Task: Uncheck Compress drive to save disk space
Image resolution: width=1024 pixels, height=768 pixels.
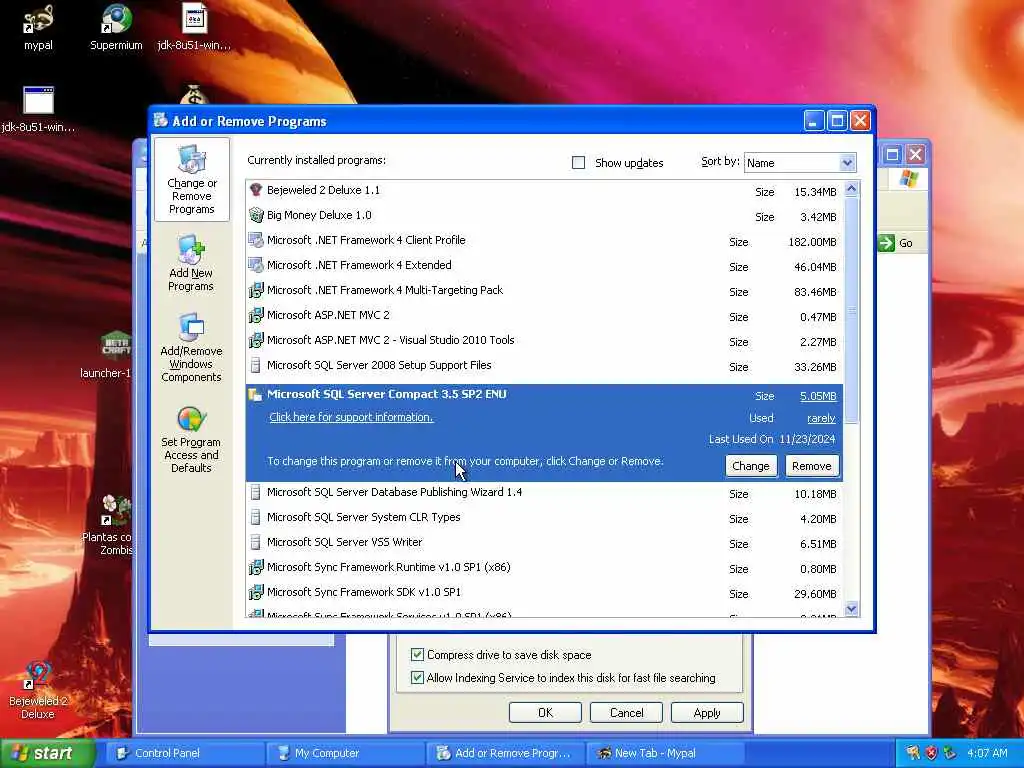Action: (417, 654)
